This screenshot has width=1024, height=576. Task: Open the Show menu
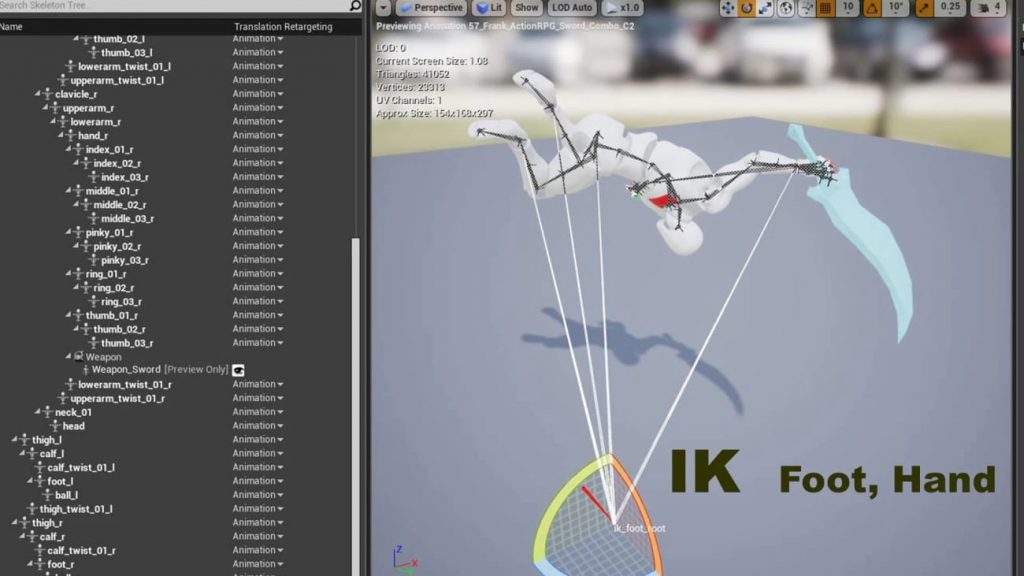tap(526, 8)
